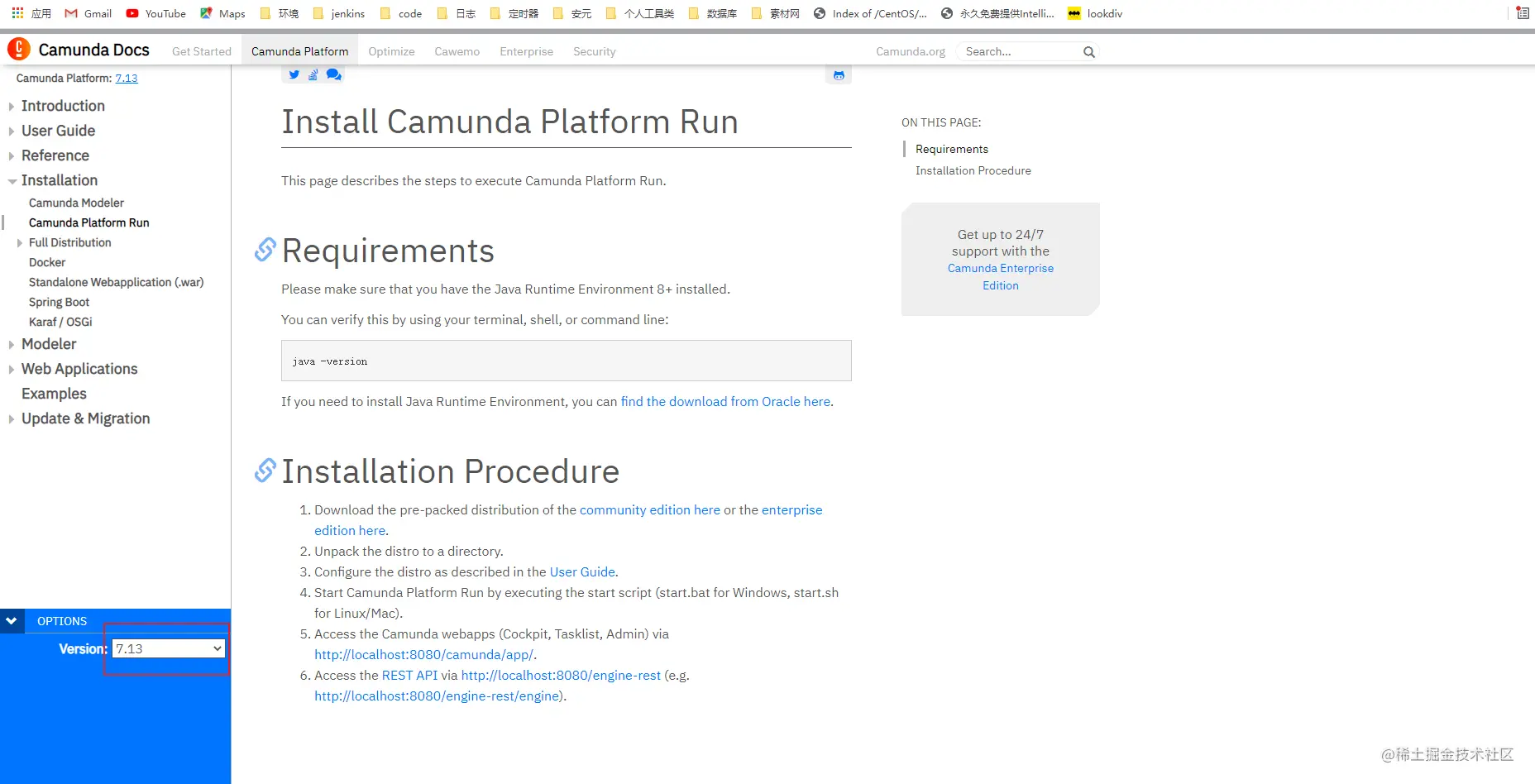Open the 定时器 bookmark folder
The width and height of the screenshot is (1535, 784).
(514, 13)
